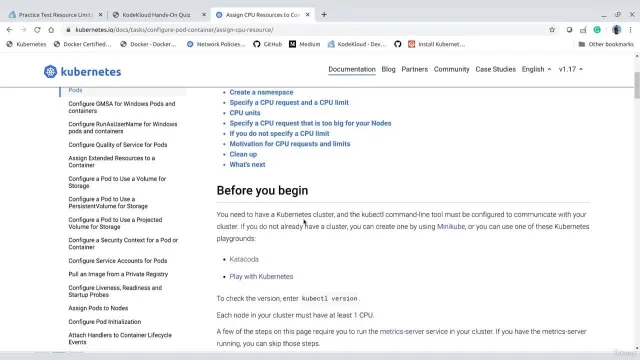The width and height of the screenshot is (640, 360).
Task: Open the 'CPU units' contents link
Action: pyautogui.click(x=244, y=113)
